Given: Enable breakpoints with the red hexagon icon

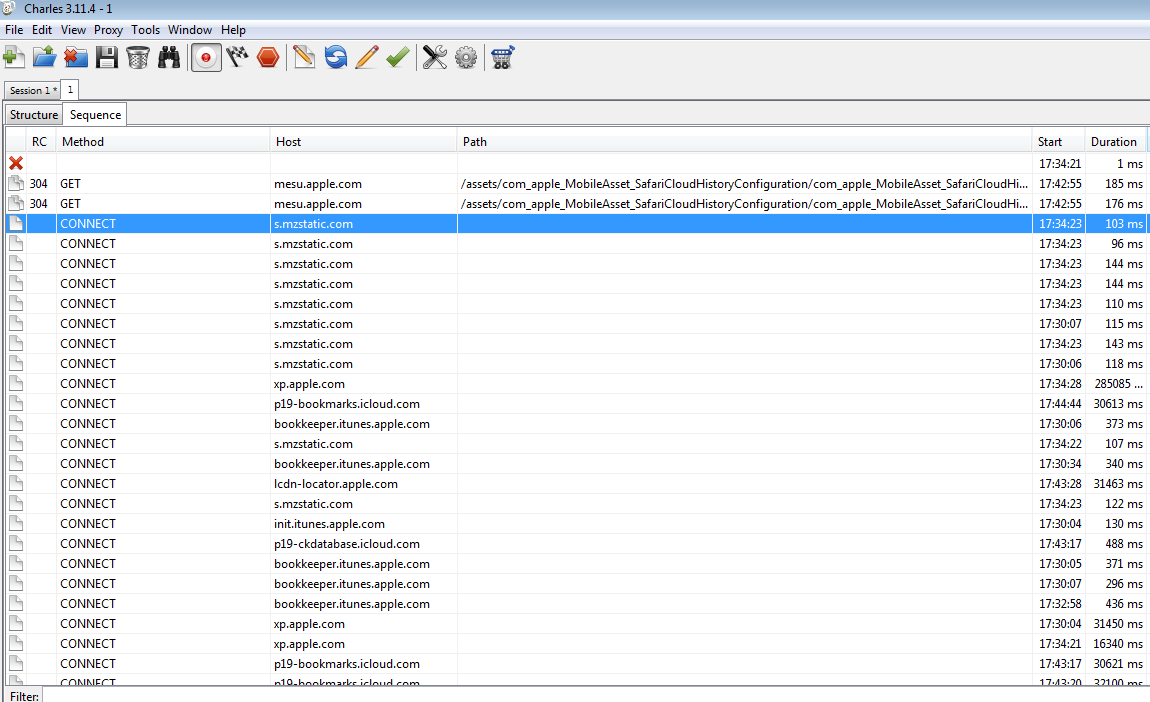Looking at the screenshot, I should tap(268, 57).
